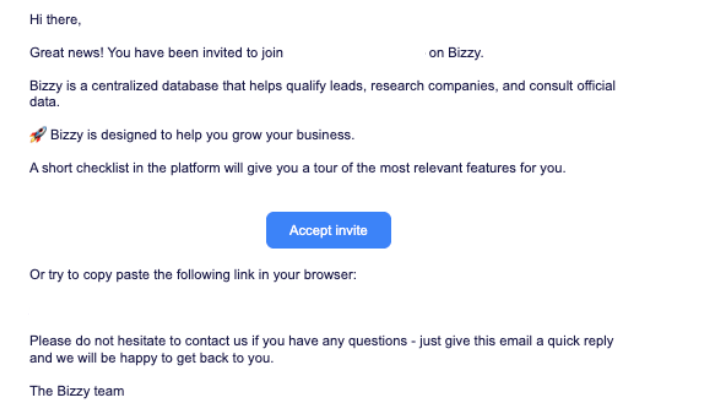Click the rocket emoji icon
This screenshot has height=409, width=705.
[x=38, y=134]
